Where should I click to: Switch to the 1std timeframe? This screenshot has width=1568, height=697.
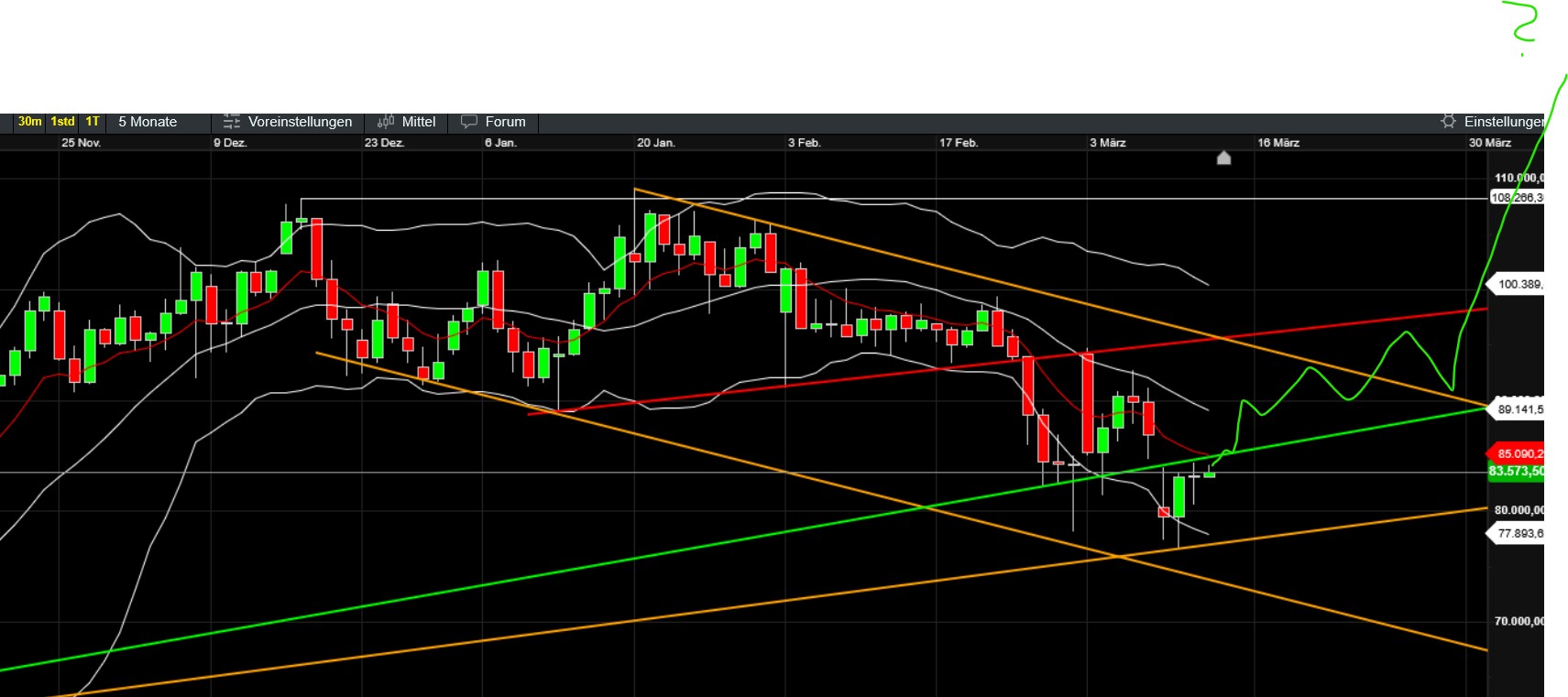click(x=62, y=122)
